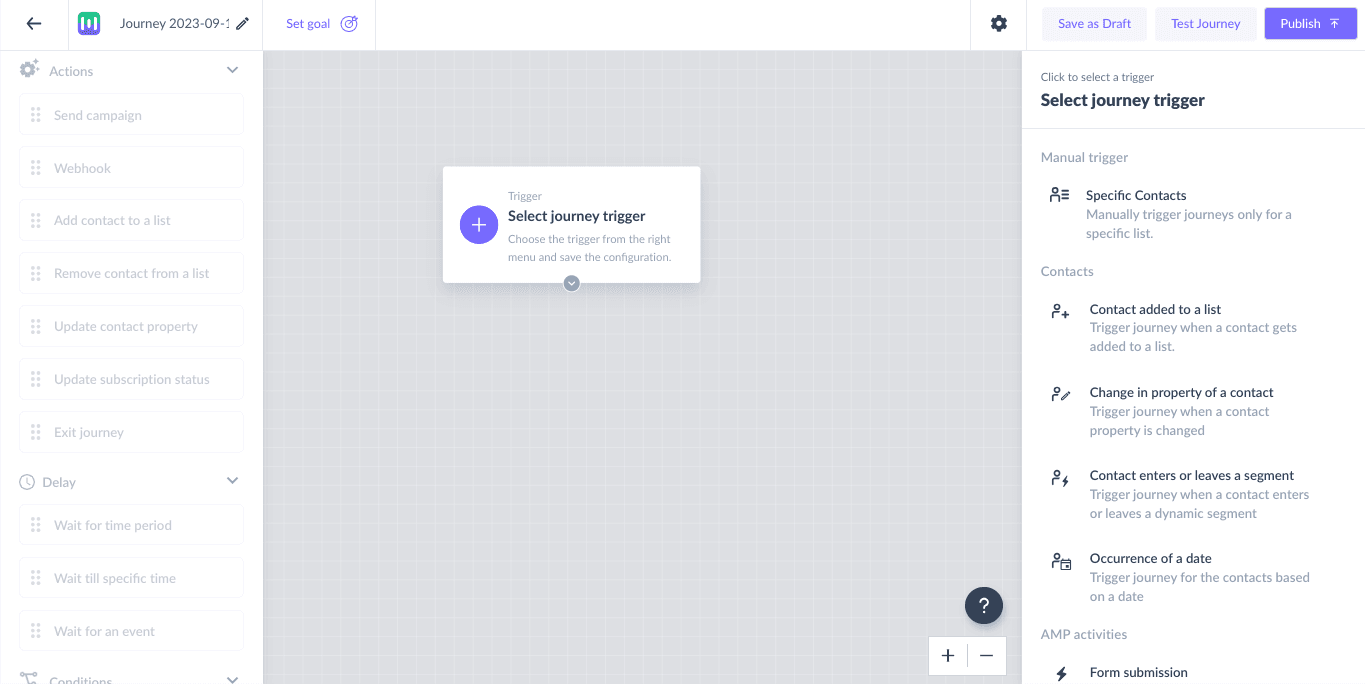The width and height of the screenshot is (1365, 684).
Task: Zoom in on the canvas with the plus control
Action: tap(947, 656)
